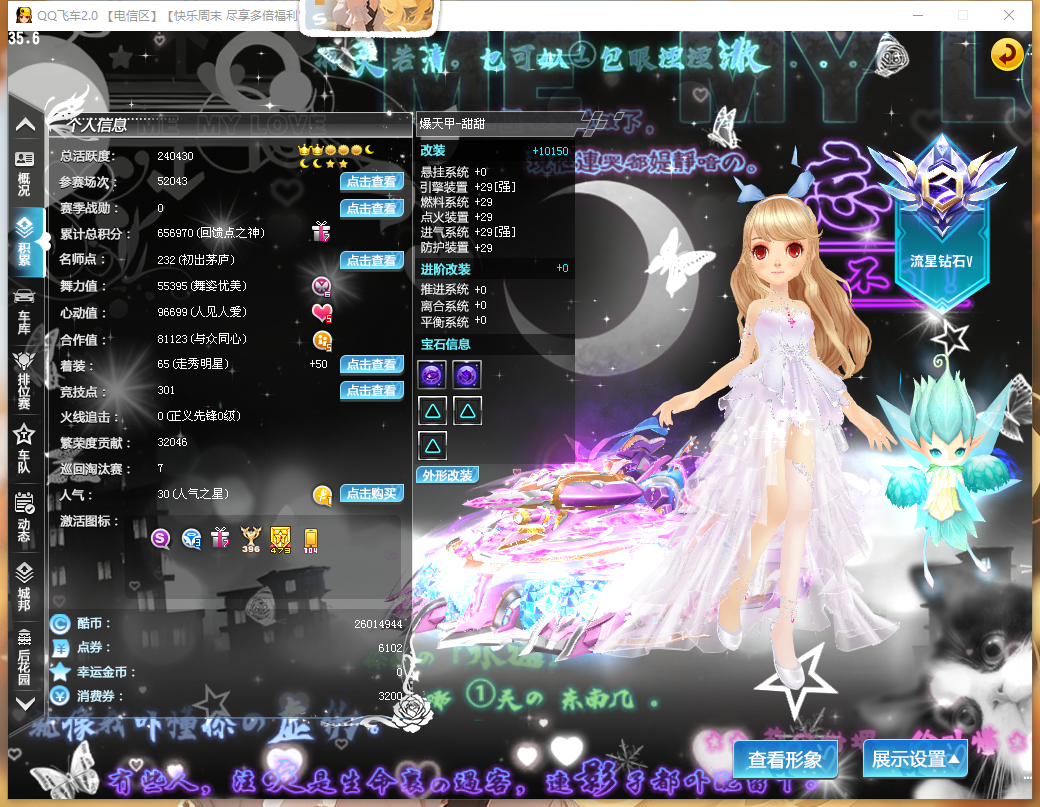Click the 舞力值 dance badge icon
1040x807 pixels.
tap(322, 286)
